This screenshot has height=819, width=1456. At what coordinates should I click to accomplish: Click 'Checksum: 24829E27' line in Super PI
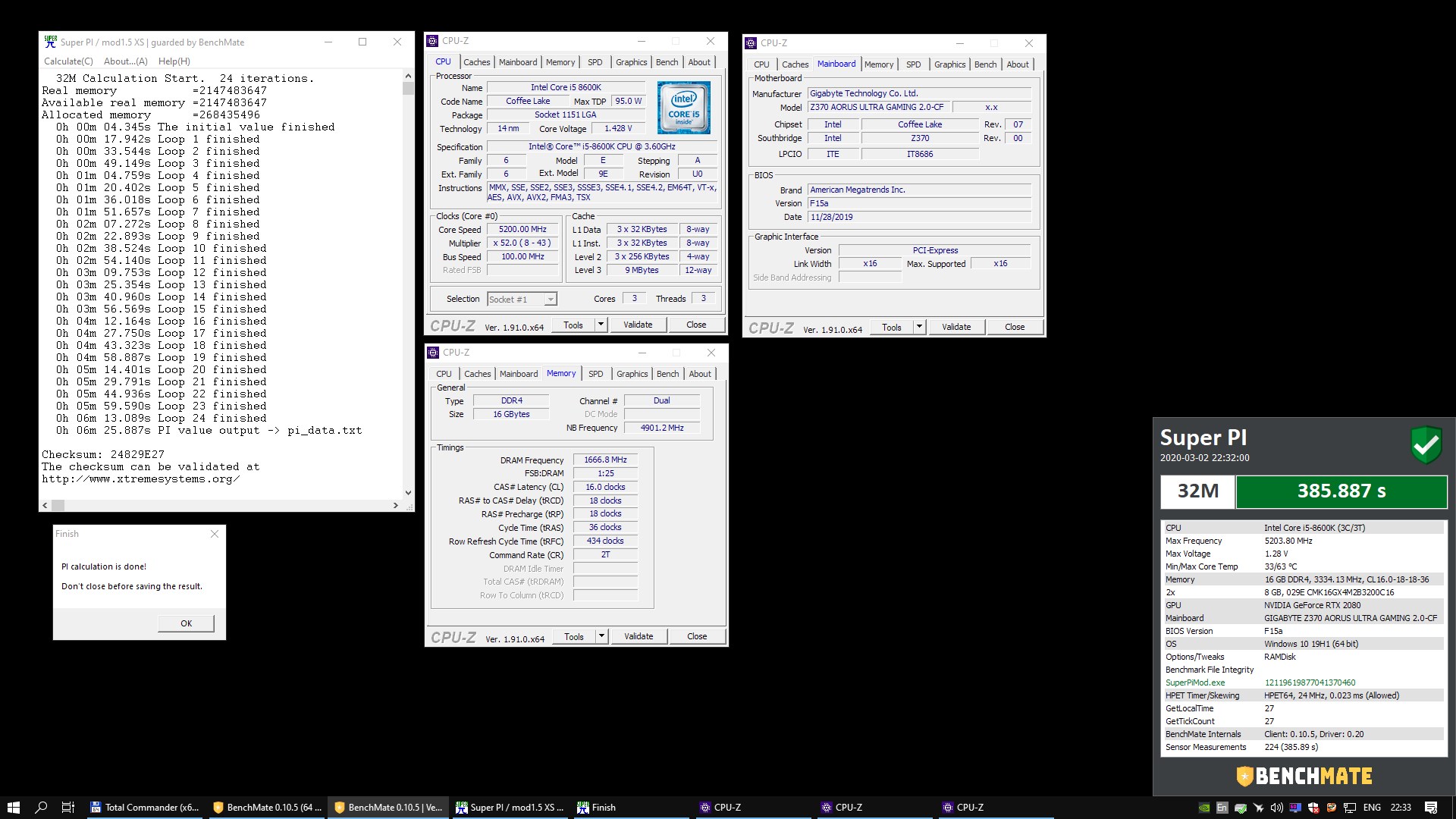[x=103, y=454]
